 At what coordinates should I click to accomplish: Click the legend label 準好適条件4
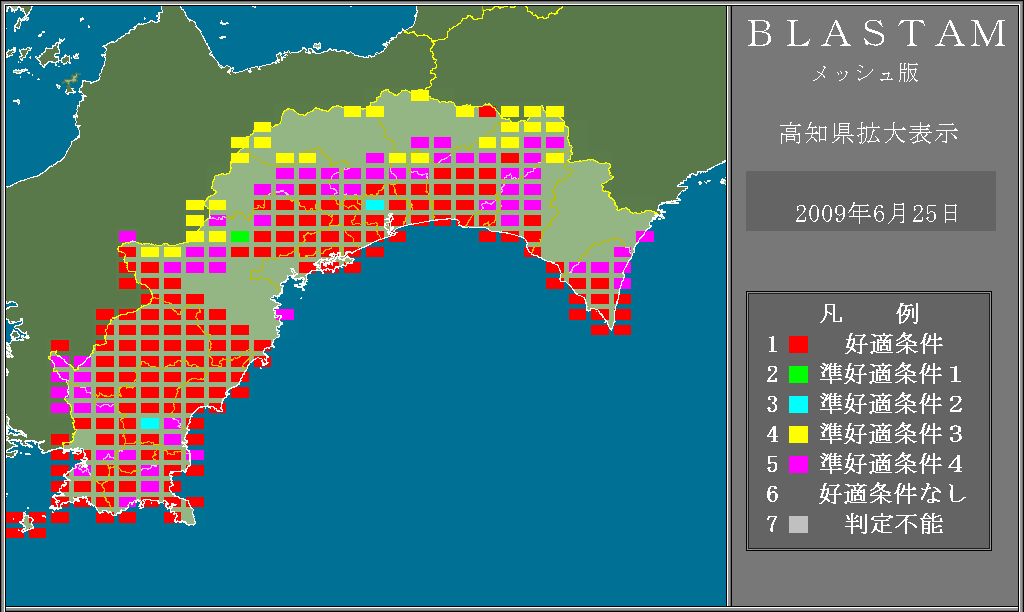coord(891,464)
